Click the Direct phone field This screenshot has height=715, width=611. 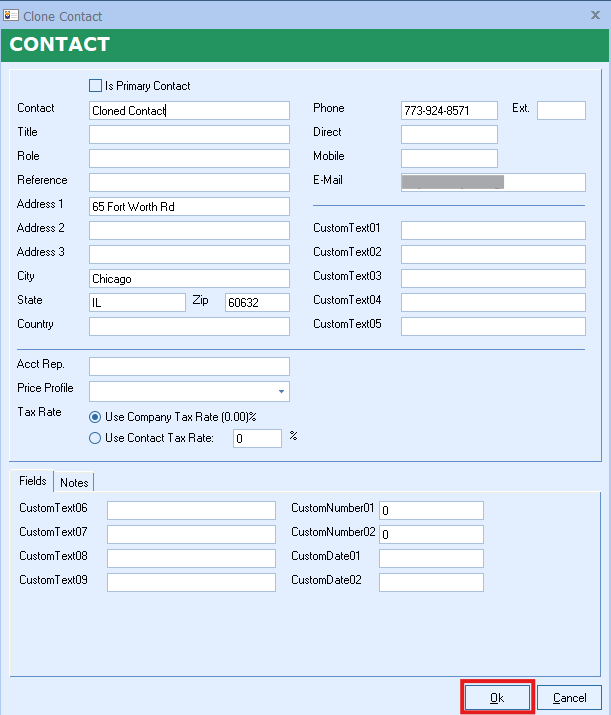click(449, 135)
